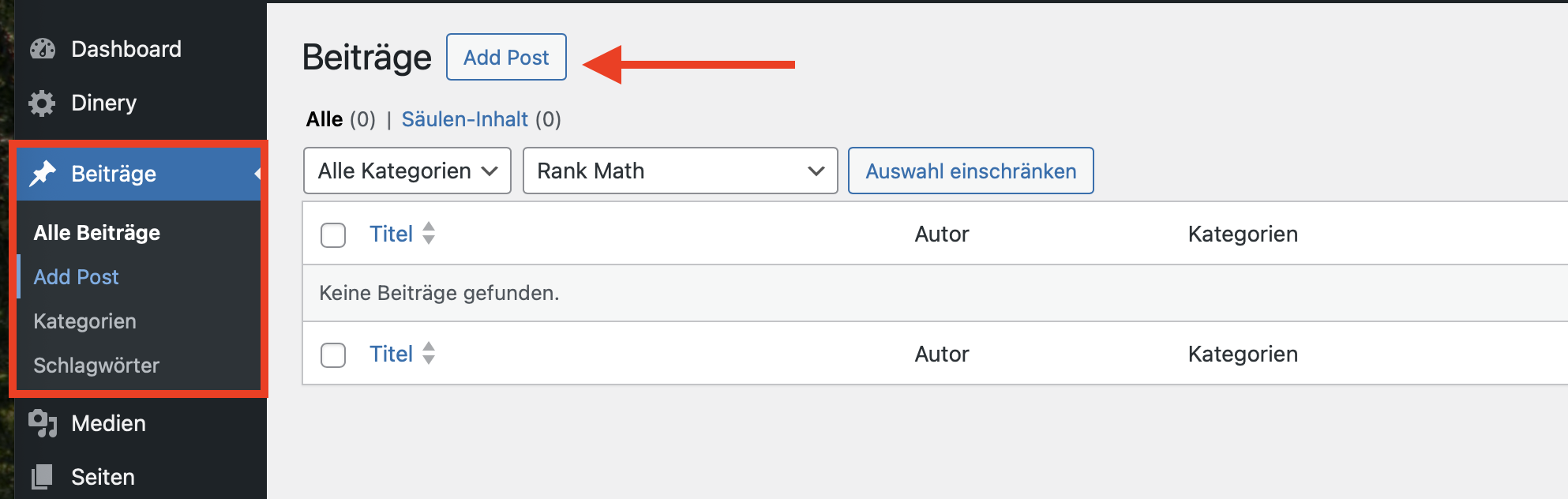Open Schlagwörter in the sidebar submenu

(96, 366)
